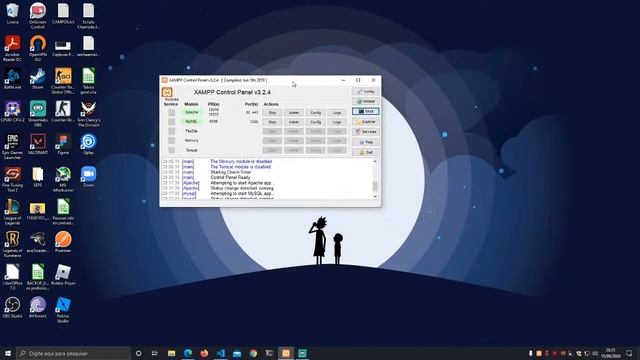This screenshot has width=640, height=360.
Task: Open the League of Legends shortcut
Action: [12, 212]
